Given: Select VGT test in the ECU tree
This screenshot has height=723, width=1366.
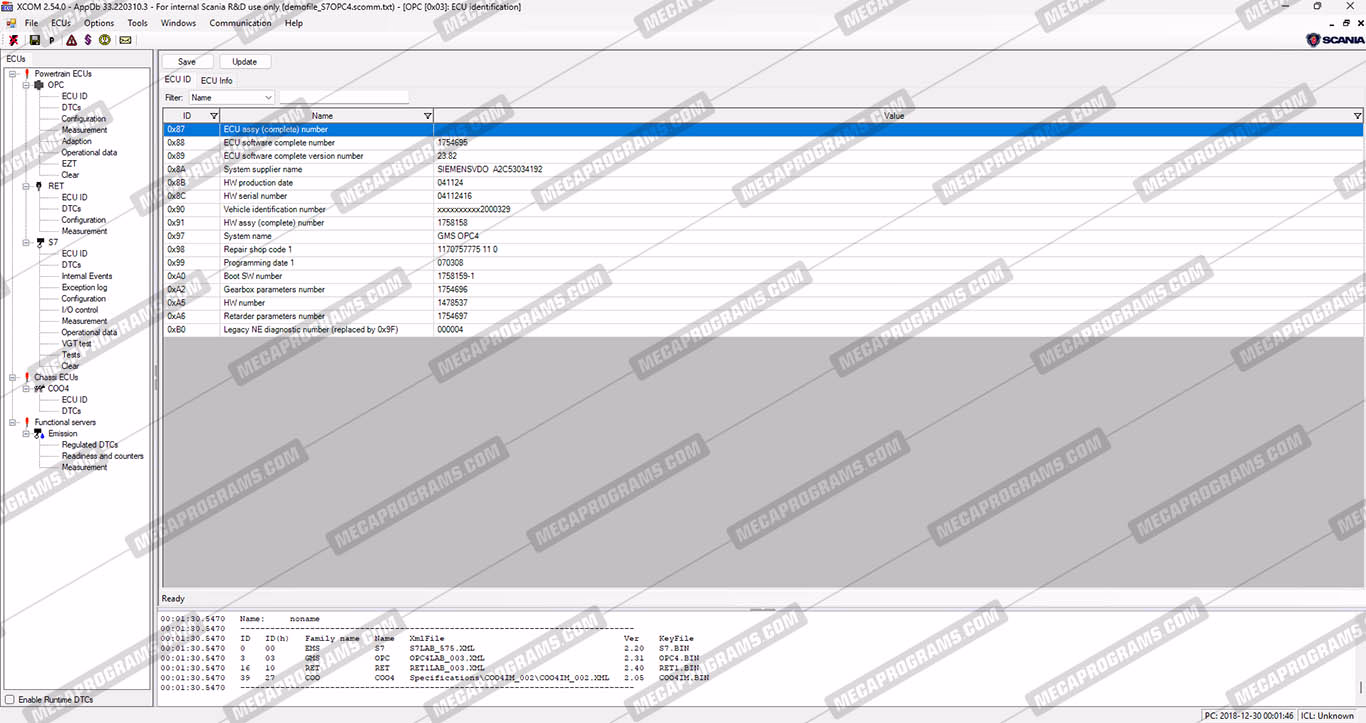Looking at the screenshot, I should (x=76, y=343).
